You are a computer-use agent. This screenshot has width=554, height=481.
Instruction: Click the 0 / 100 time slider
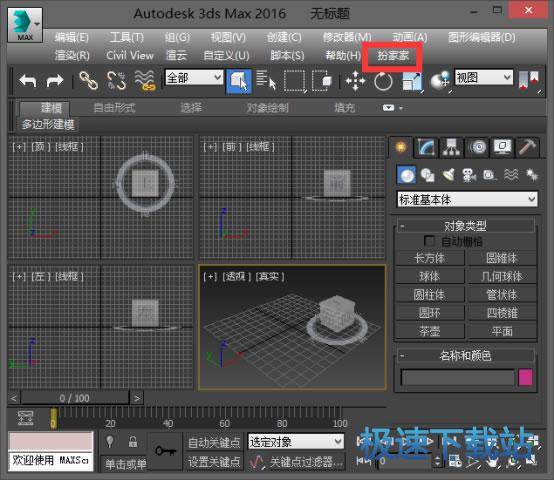click(75, 398)
